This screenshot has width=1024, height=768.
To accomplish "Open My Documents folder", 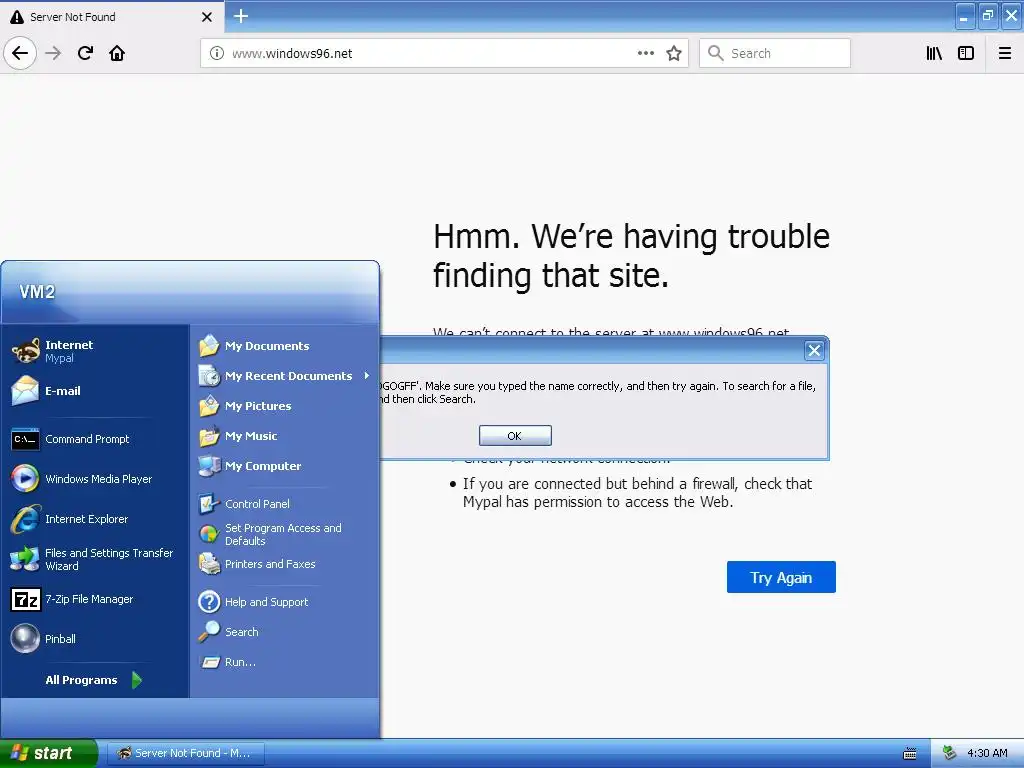I will [x=285, y=345].
